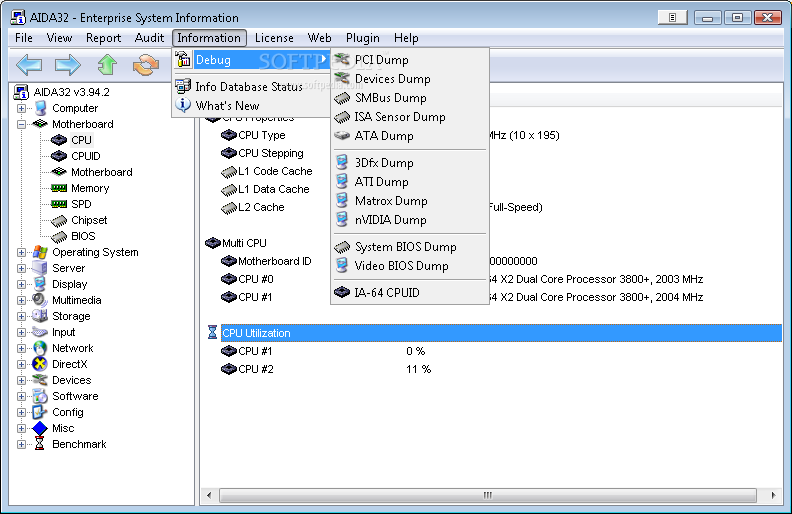
Task: Click the scrollbar right arrow
Action: click(773, 495)
